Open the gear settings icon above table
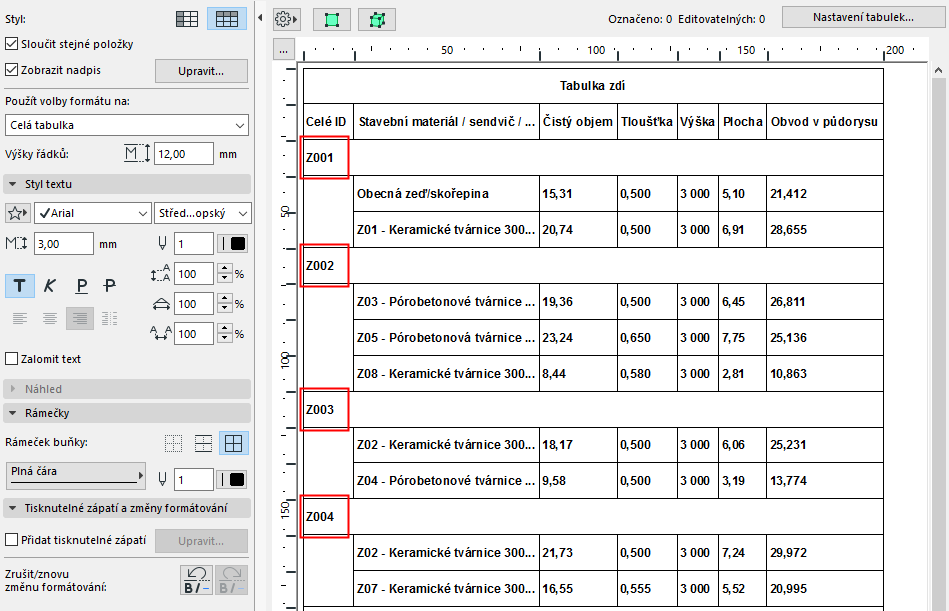The height and width of the screenshot is (611, 949). [283, 19]
